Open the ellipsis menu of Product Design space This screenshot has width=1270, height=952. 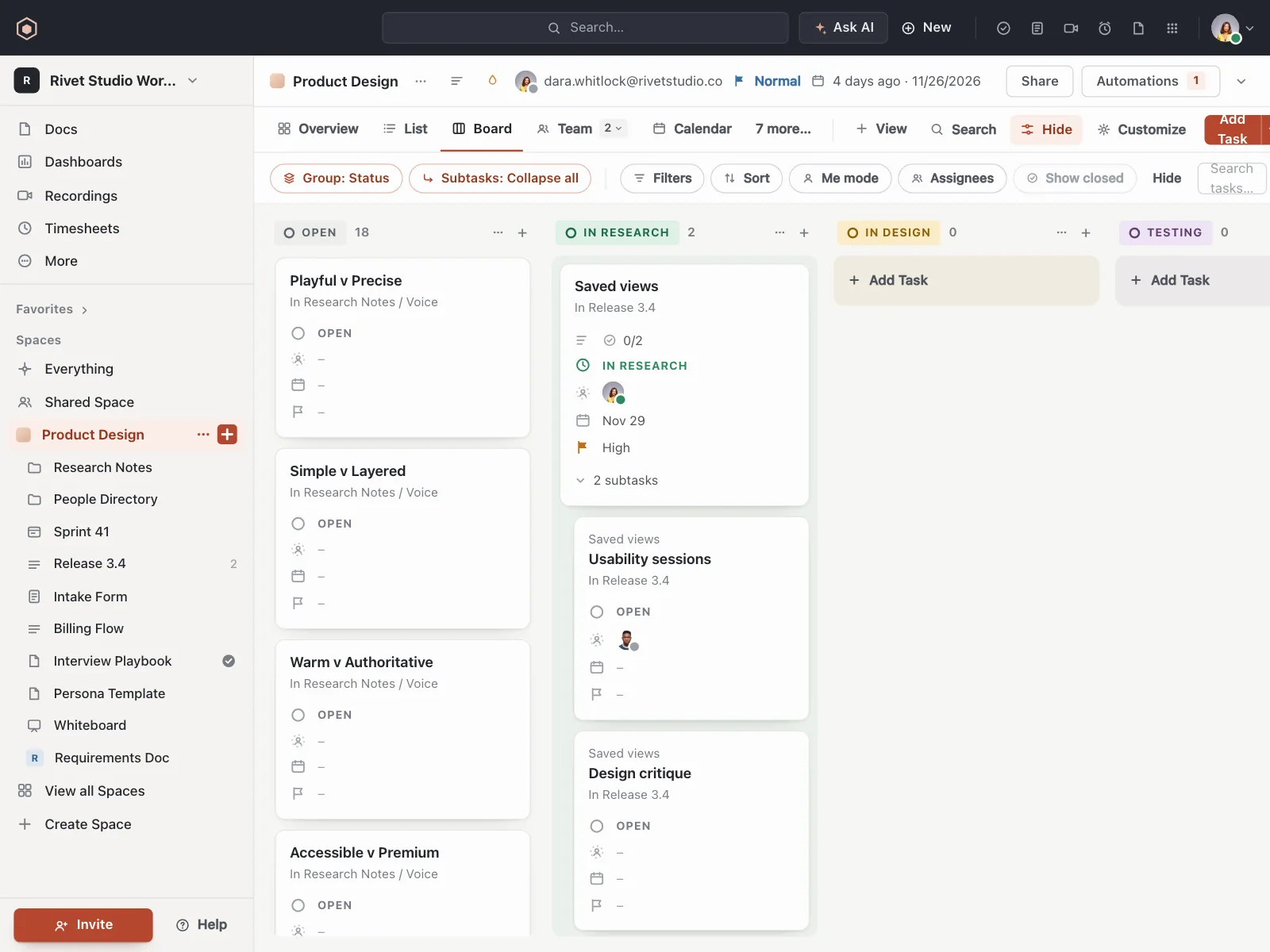tap(203, 434)
